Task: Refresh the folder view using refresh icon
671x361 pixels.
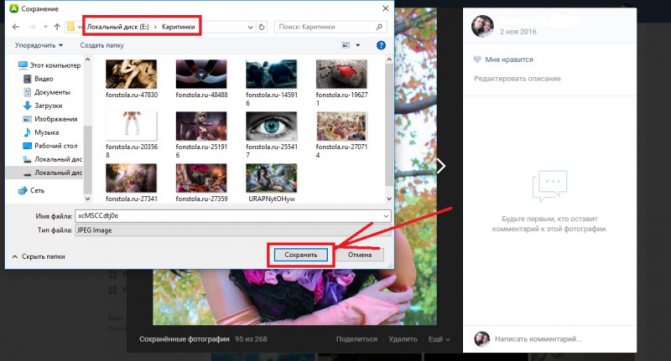Action: click(261, 27)
